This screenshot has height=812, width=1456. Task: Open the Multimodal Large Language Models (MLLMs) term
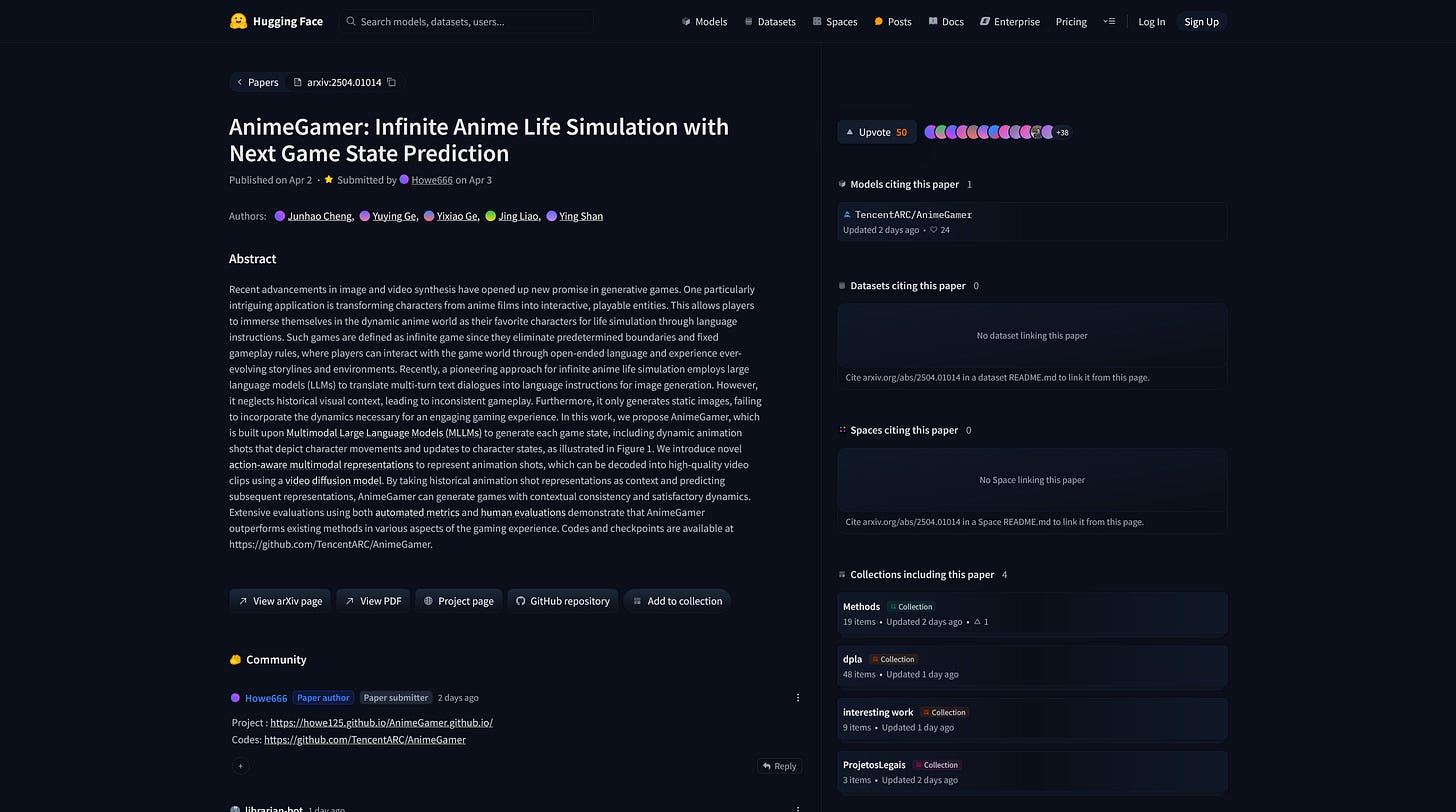[x=384, y=433]
